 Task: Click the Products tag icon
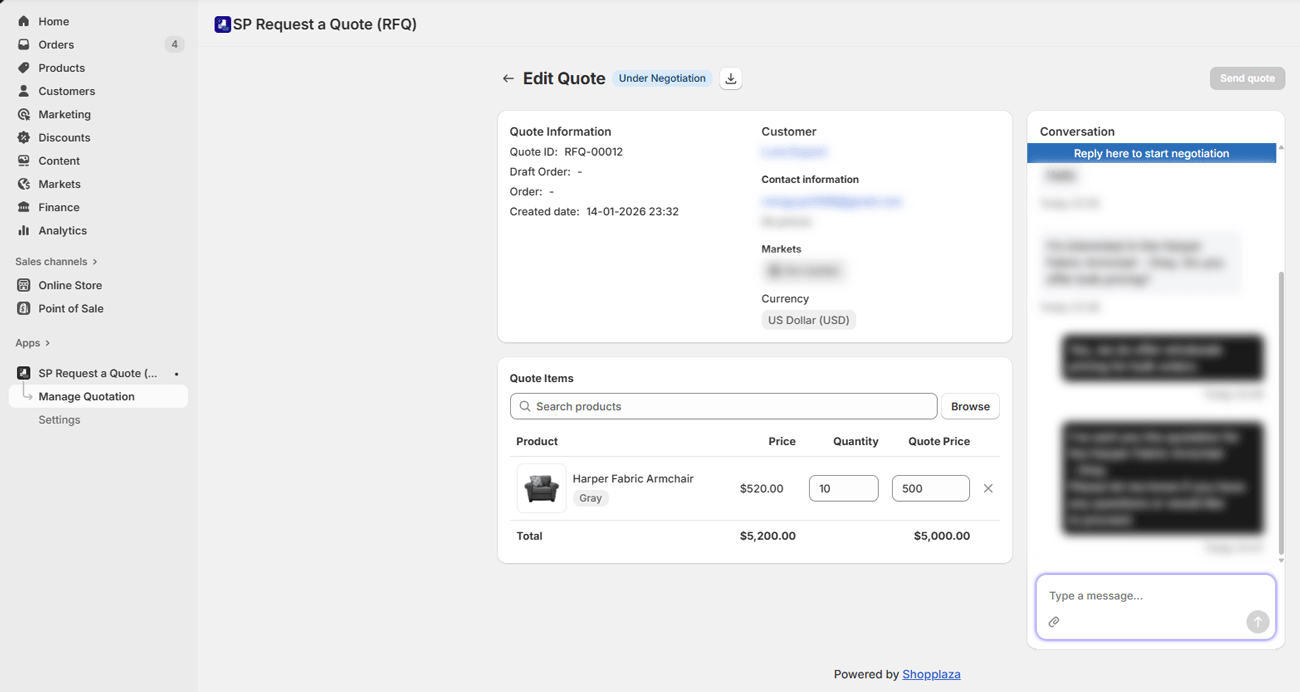[22, 67]
